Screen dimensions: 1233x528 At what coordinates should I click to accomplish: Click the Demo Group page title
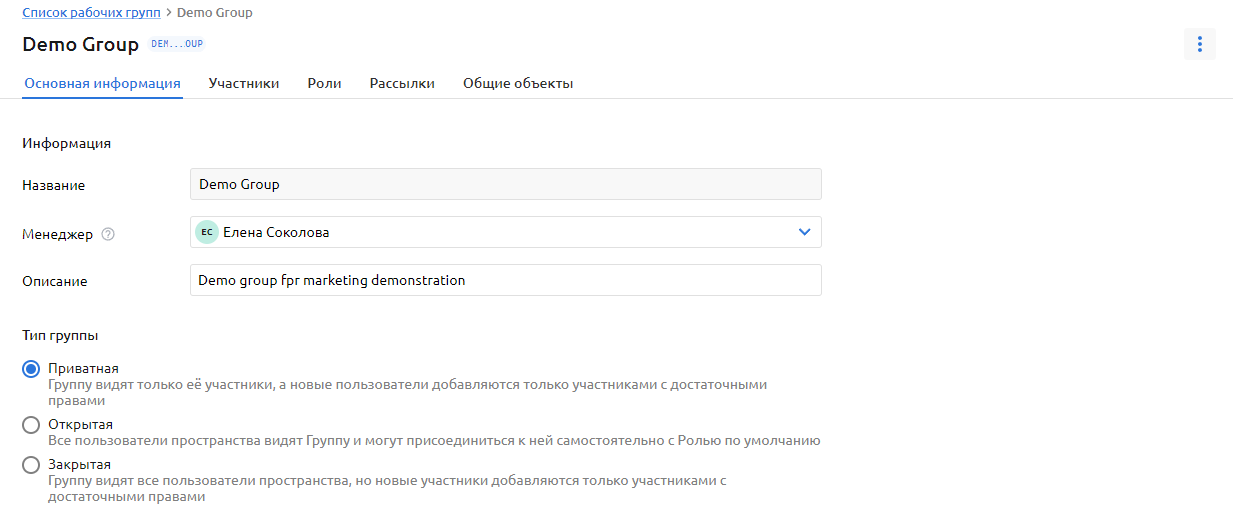(80, 45)
